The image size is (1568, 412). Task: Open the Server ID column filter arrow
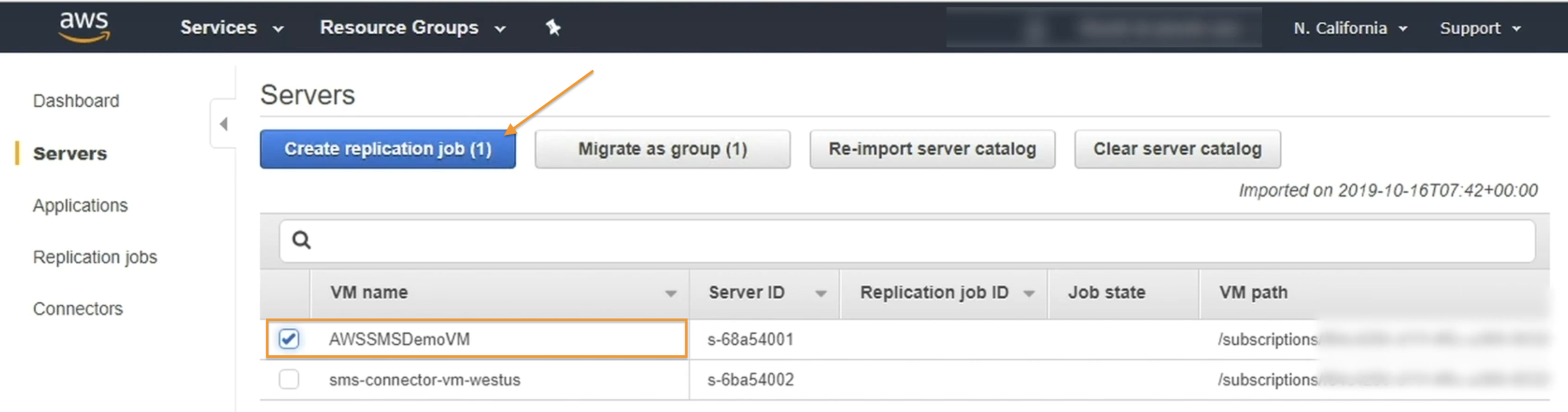point(821,293)
